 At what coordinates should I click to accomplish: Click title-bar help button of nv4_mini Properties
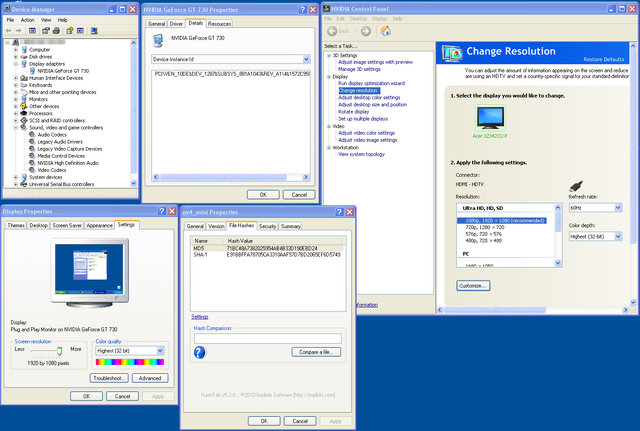pos(339,212)
